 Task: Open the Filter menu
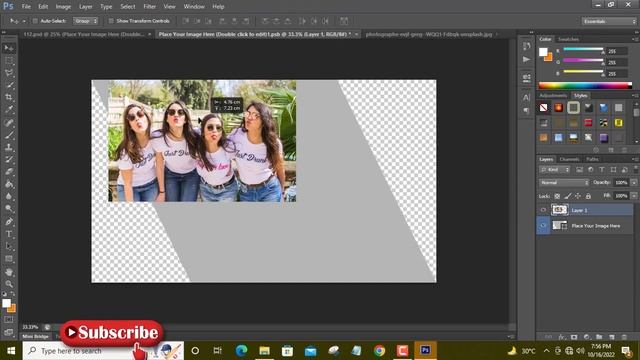click(149, 7)
